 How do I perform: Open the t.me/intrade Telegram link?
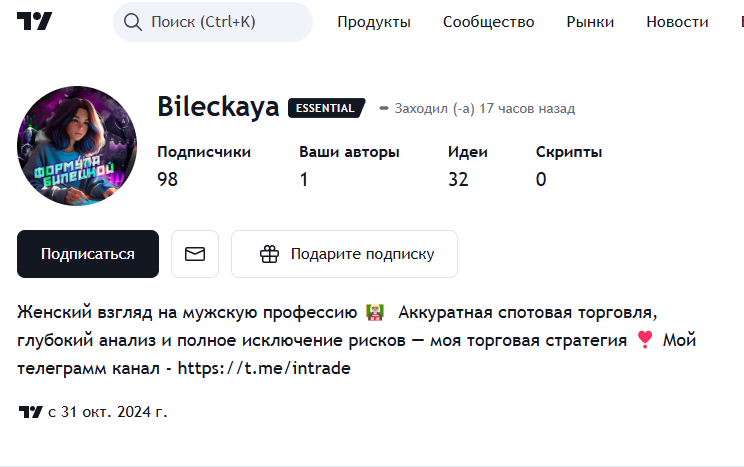click(264, 369)
